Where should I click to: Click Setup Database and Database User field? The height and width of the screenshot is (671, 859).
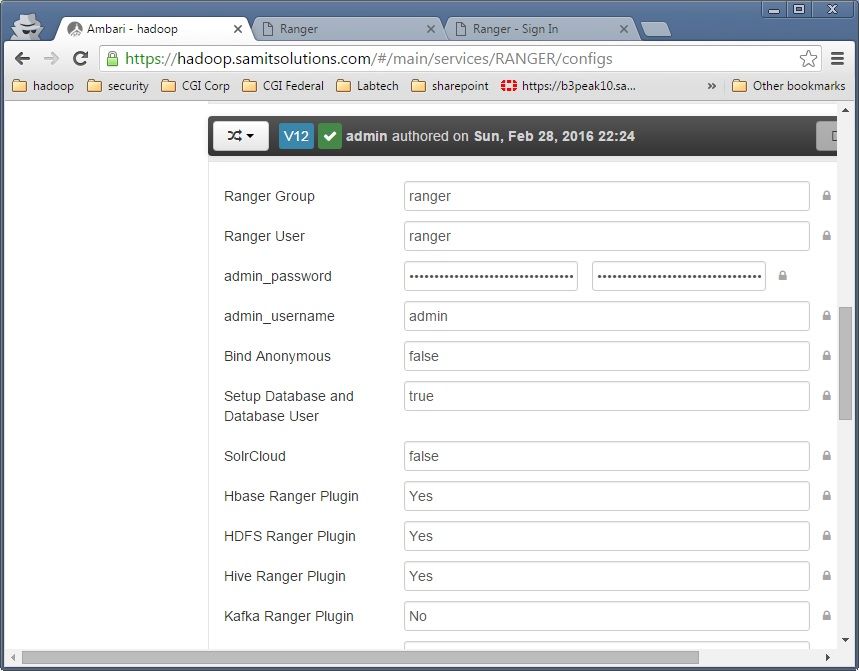point(606,395)
